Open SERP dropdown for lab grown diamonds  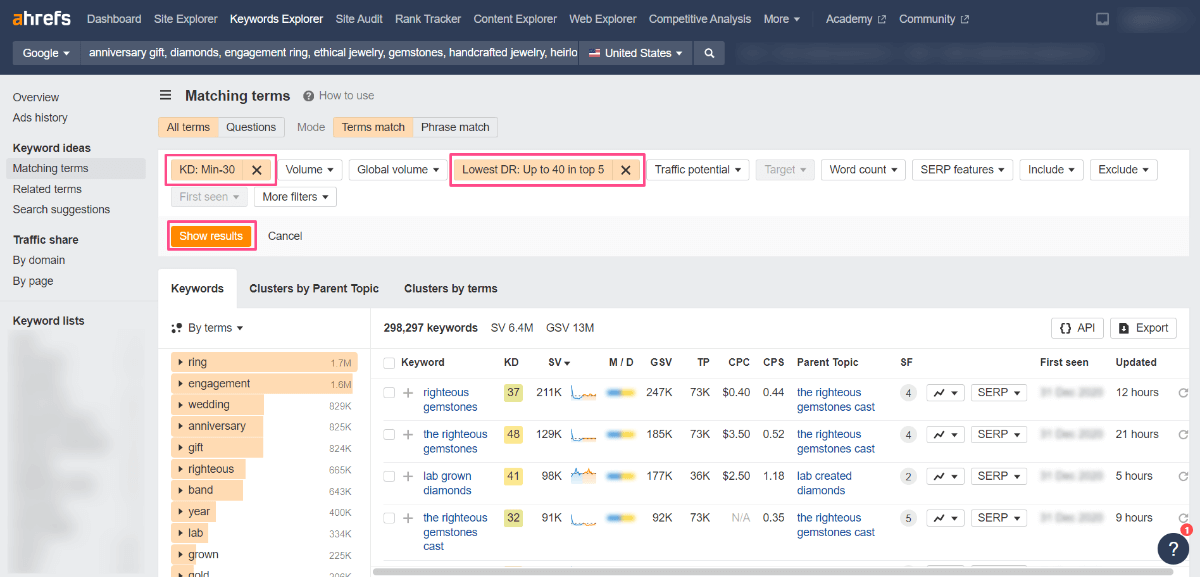point(1000,477)
